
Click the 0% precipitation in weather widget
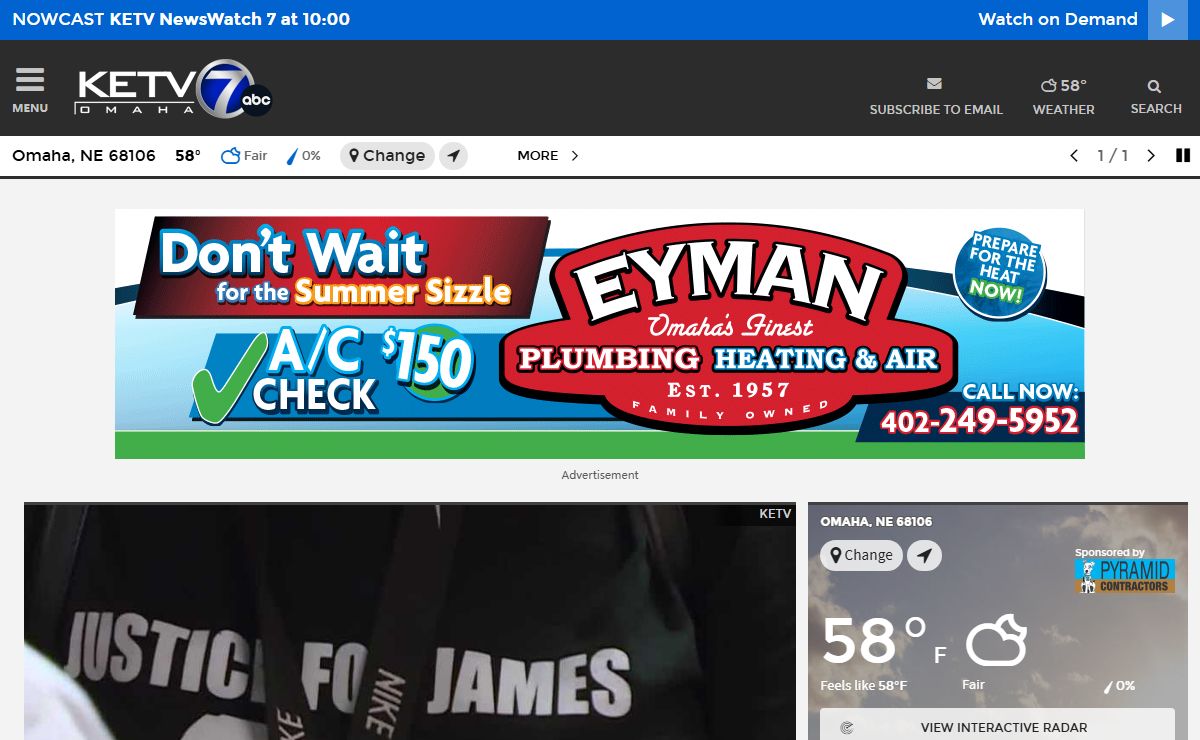tap(1119, 686)
